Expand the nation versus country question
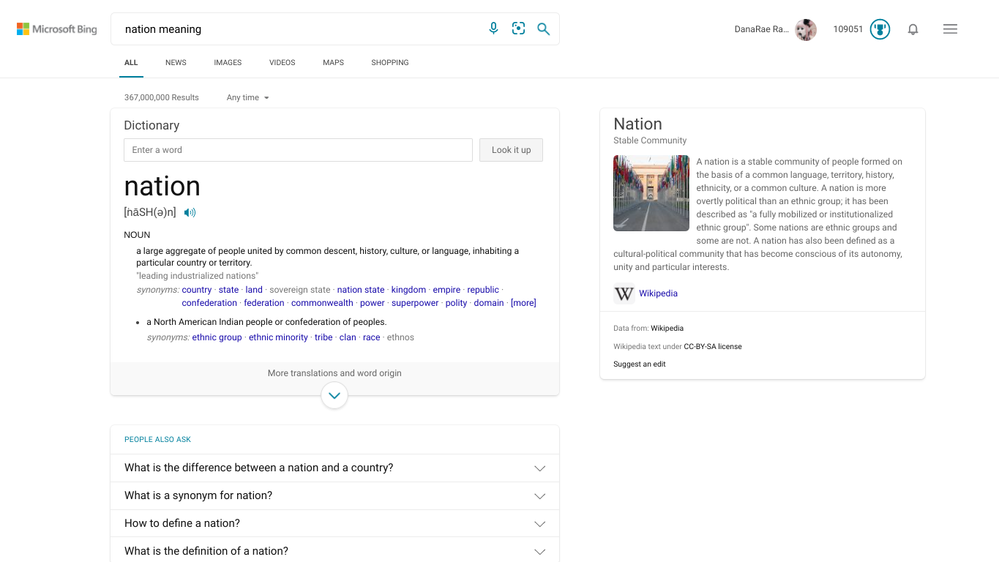The height and width of the screenshot is (562, 999). click(334, 468)
